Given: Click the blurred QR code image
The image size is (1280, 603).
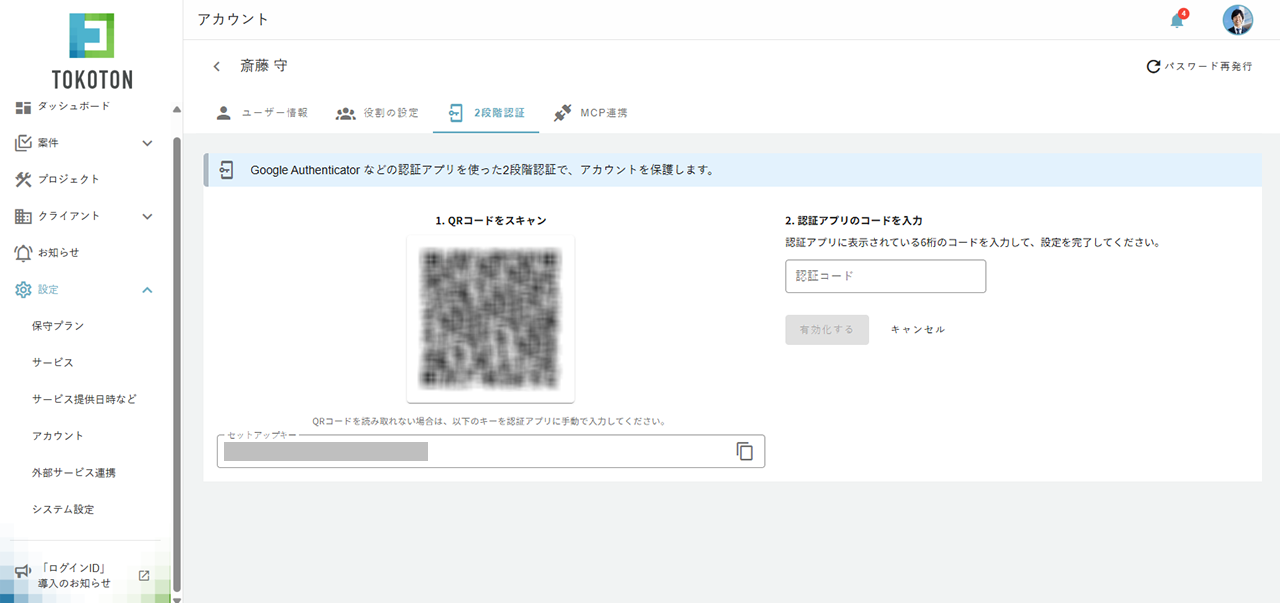Looking at the screenshot, I should (x=491, y=319).
